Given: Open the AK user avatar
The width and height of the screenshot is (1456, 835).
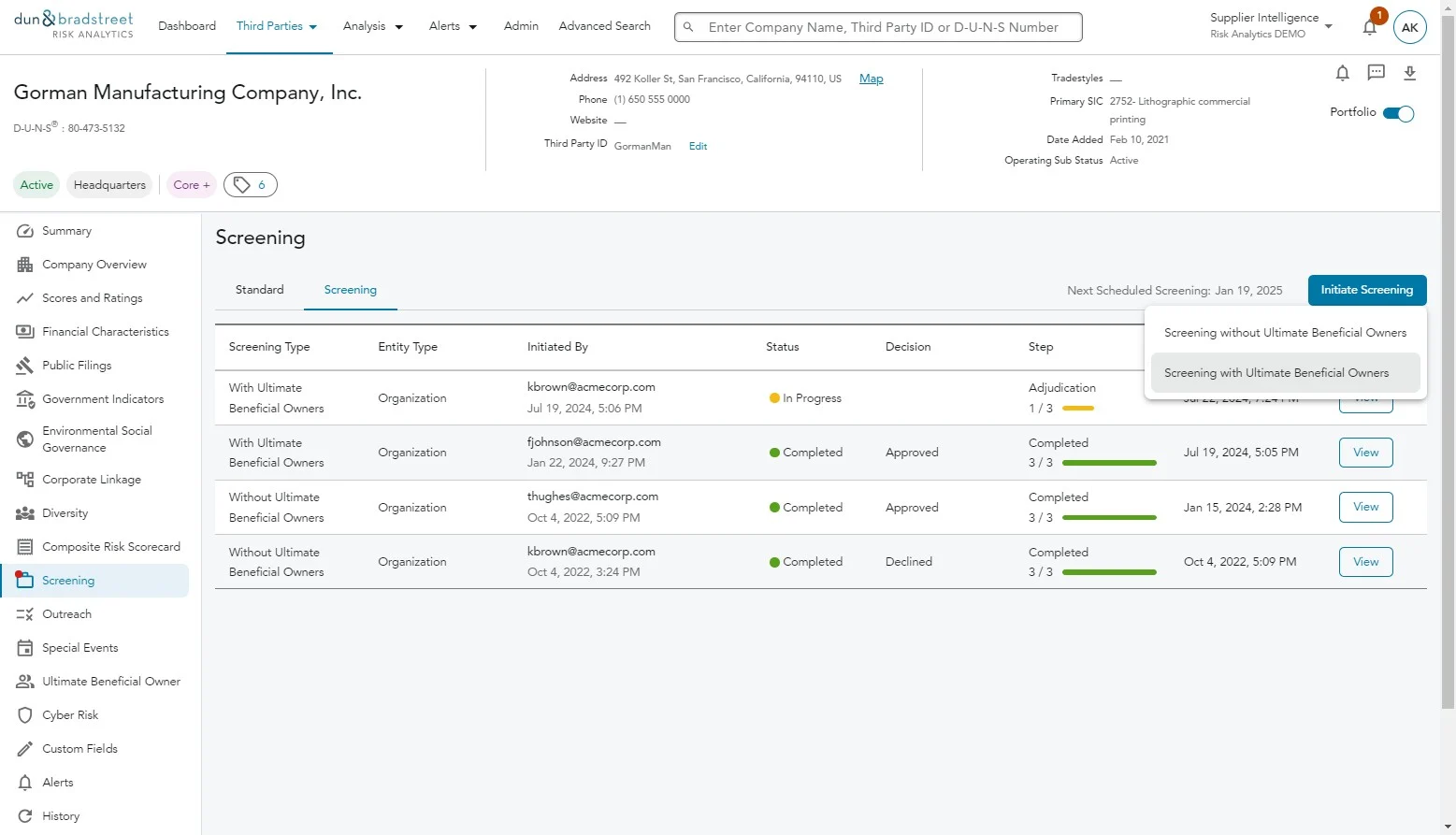Looking at the screenshot, I should 1409,28.
